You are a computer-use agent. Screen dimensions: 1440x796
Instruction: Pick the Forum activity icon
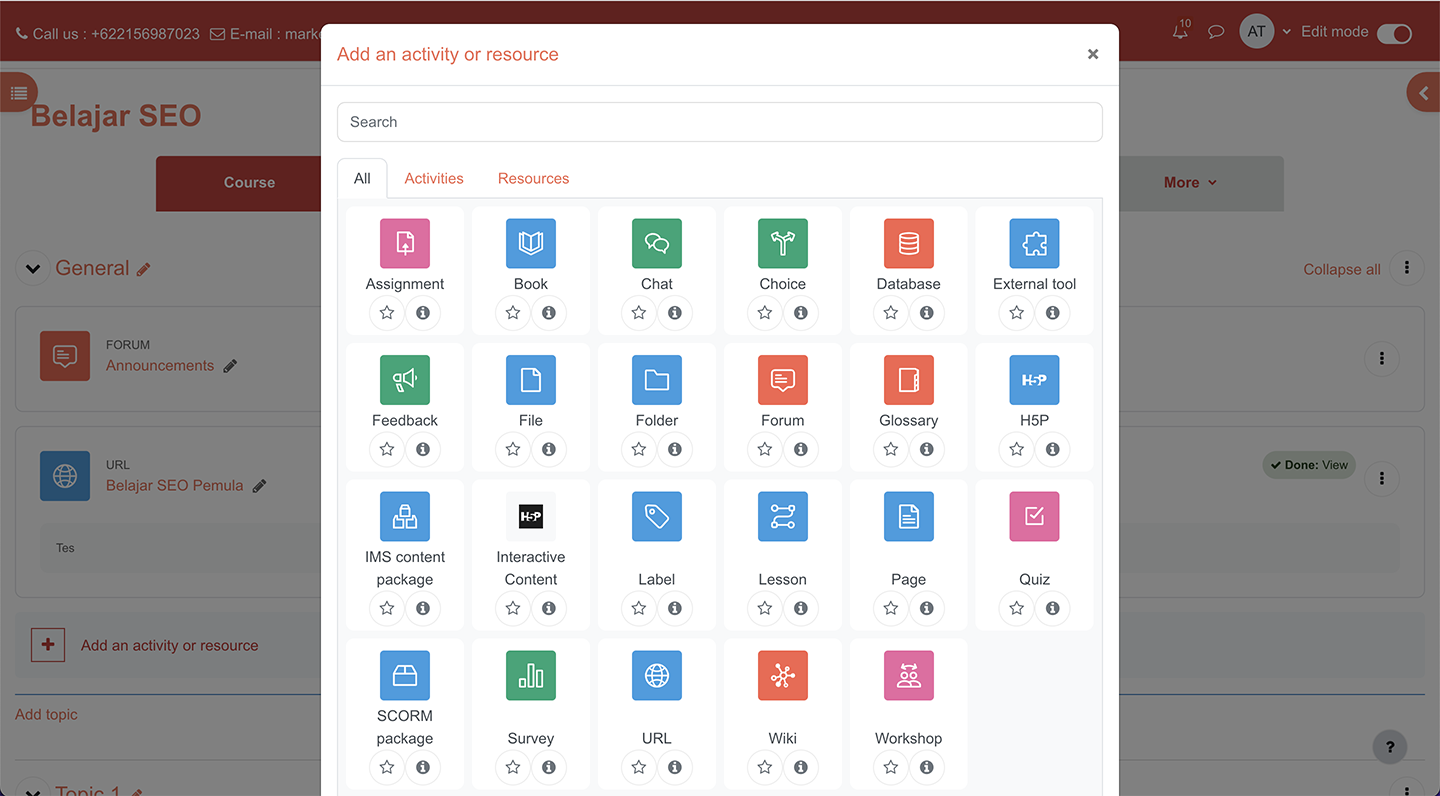click(x=782, y=380)
